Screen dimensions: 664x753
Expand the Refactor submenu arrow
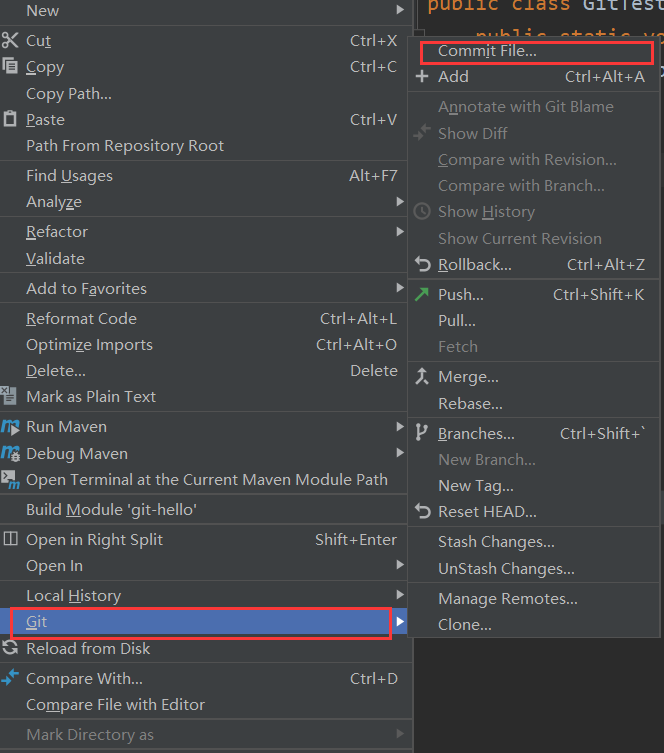point(399,231)
